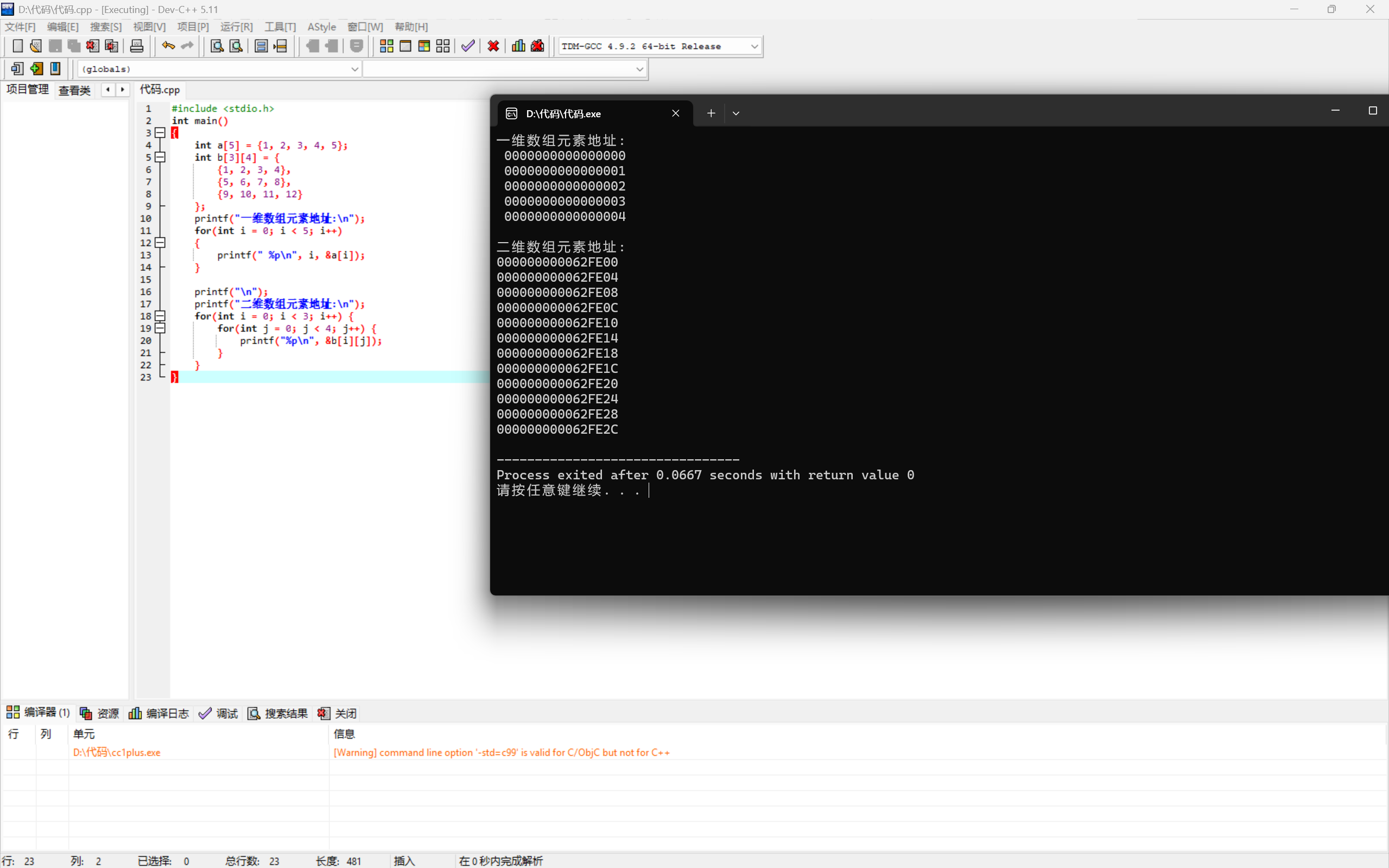Click the Undo arrow icon
This screenshot has height=868, width=1389.
tap(168, 46)
